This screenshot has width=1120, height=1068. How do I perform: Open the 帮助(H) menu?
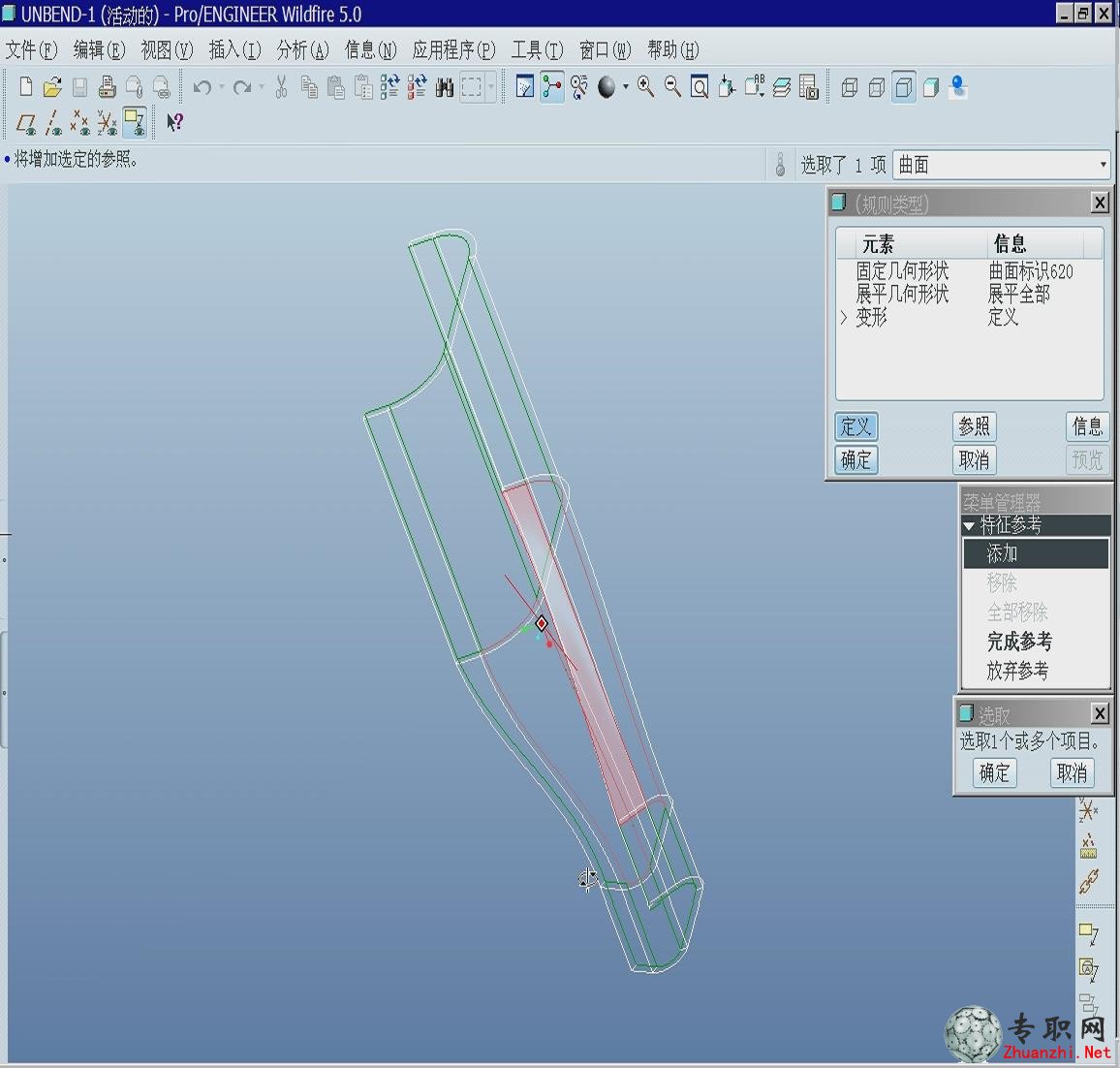click(672, 50)
